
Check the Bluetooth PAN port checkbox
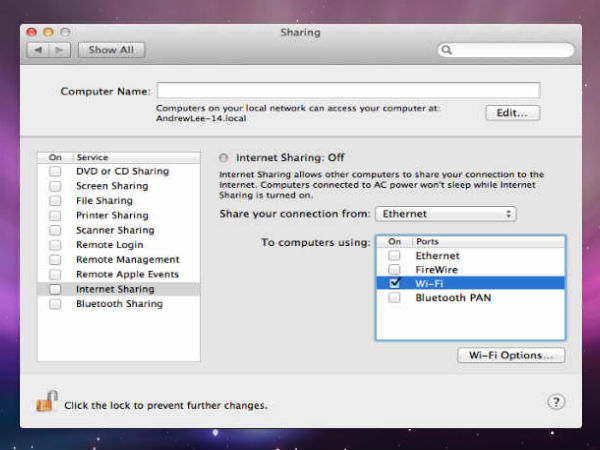[x=395, y=298]
